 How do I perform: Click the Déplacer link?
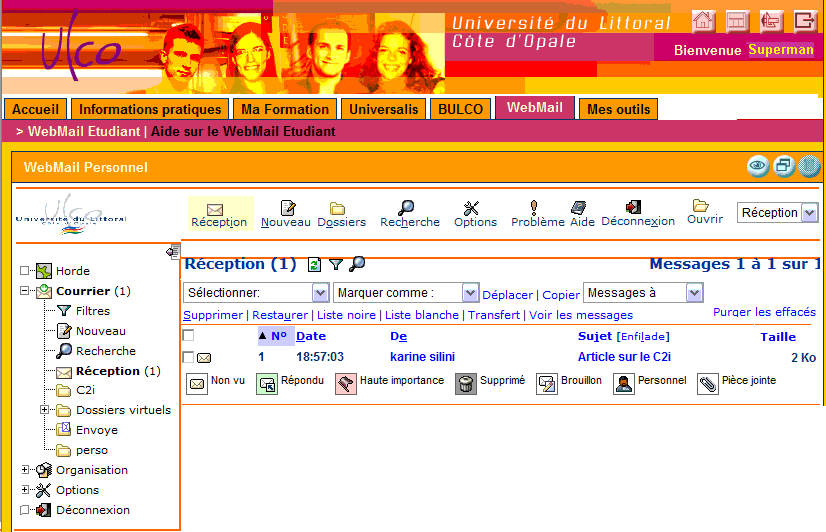coord(507,295)
